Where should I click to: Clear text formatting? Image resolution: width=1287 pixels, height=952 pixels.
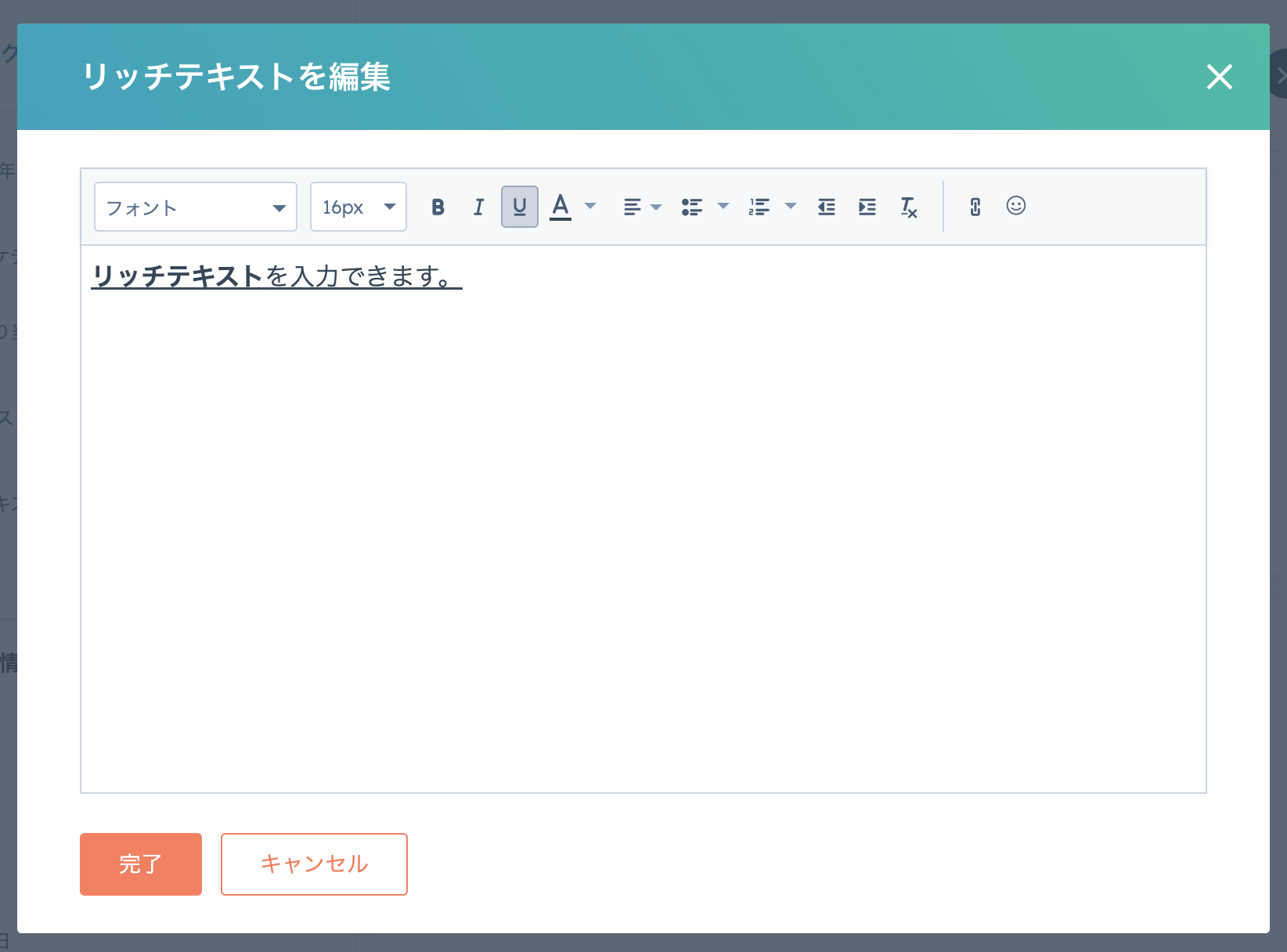pyautogui.click(x=908, y=207)
